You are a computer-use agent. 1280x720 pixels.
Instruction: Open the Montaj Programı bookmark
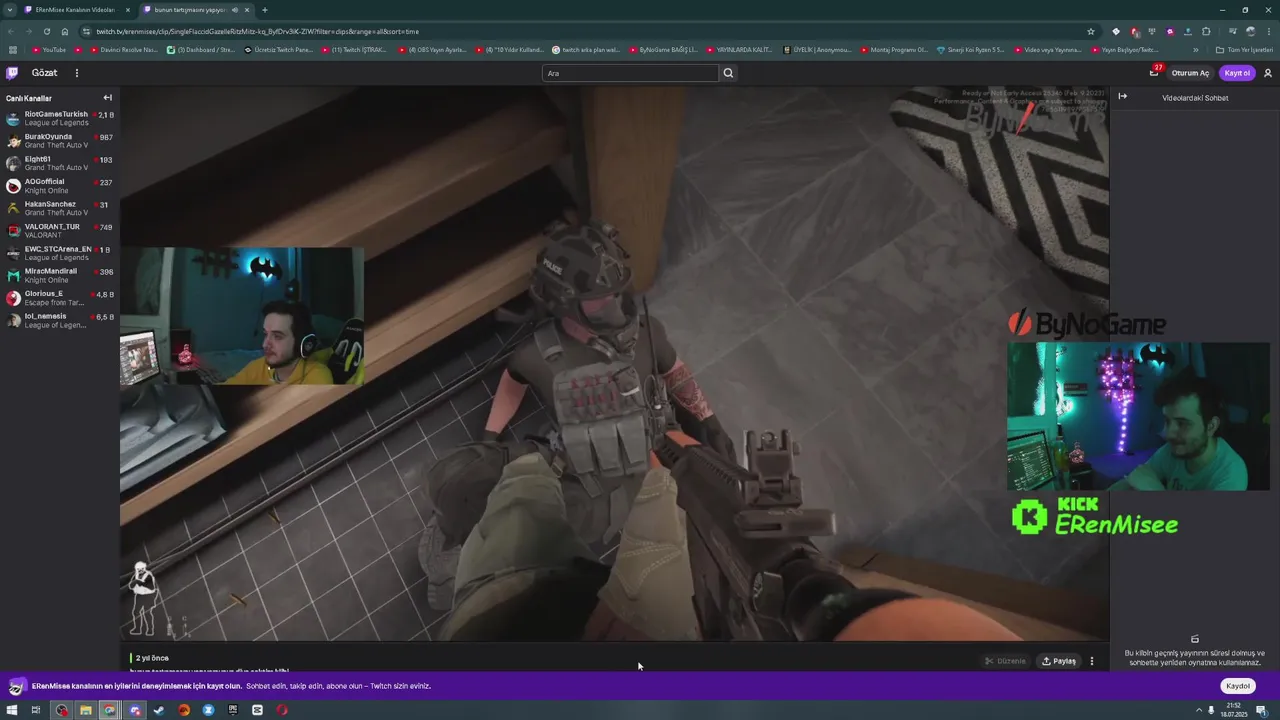894,49
